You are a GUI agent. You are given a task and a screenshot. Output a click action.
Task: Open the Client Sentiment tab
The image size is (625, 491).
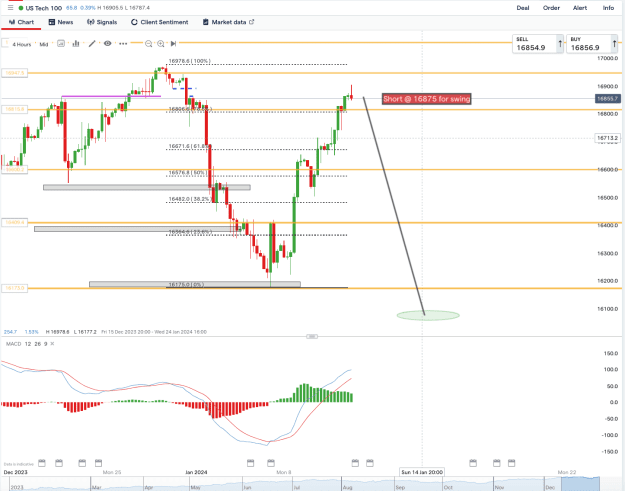point(159,22)
